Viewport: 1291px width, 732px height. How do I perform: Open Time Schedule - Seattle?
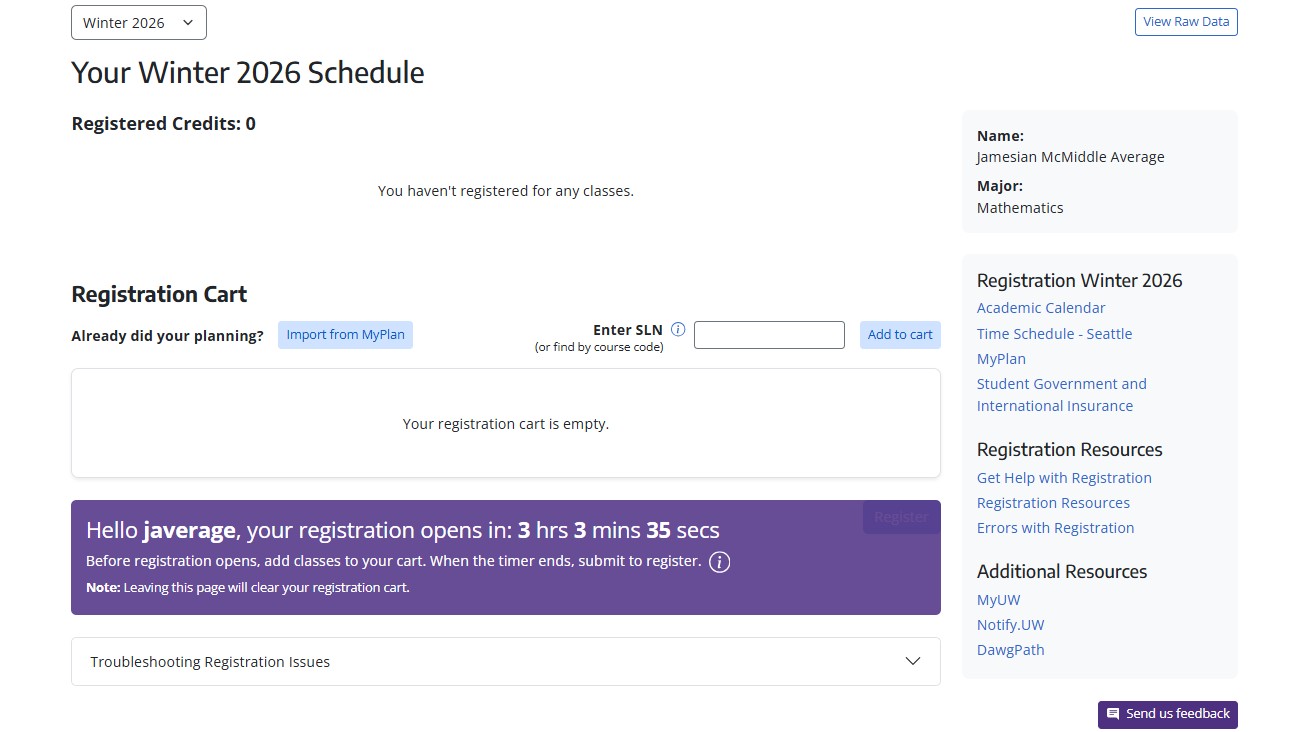click(x=1054, y=333)
